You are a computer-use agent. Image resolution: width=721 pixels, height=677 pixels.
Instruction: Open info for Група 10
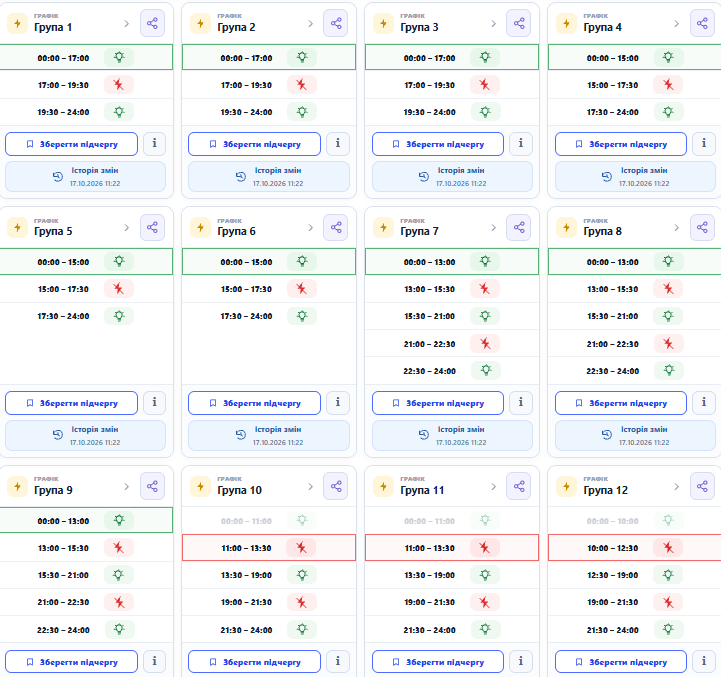coord(338,662)
